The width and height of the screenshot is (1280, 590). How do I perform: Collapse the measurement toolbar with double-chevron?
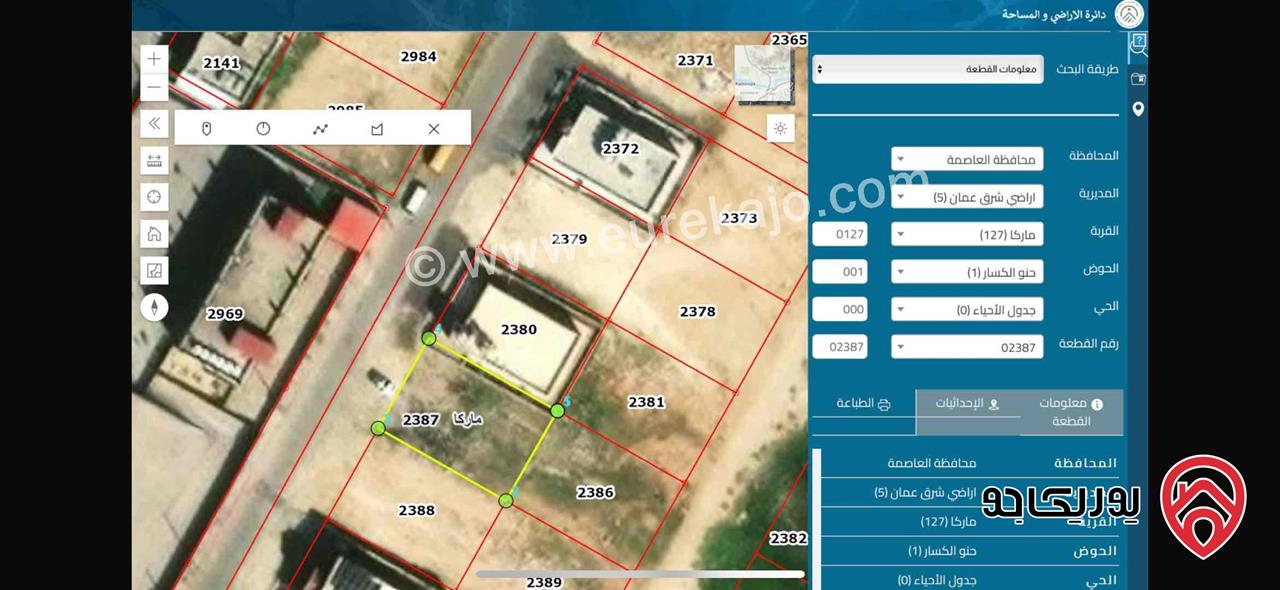154,123
